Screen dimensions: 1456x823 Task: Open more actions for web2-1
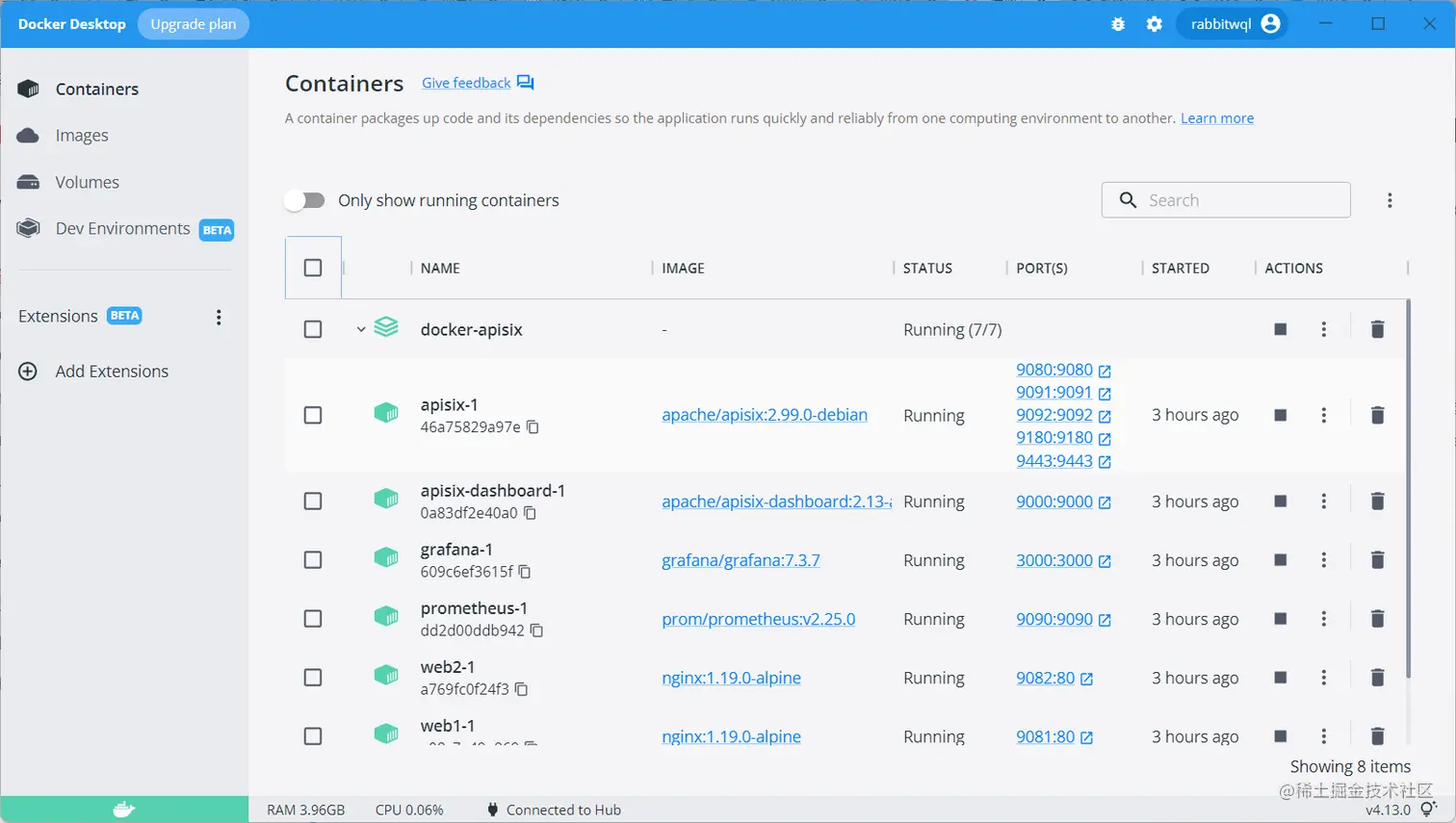(1324, 677)
